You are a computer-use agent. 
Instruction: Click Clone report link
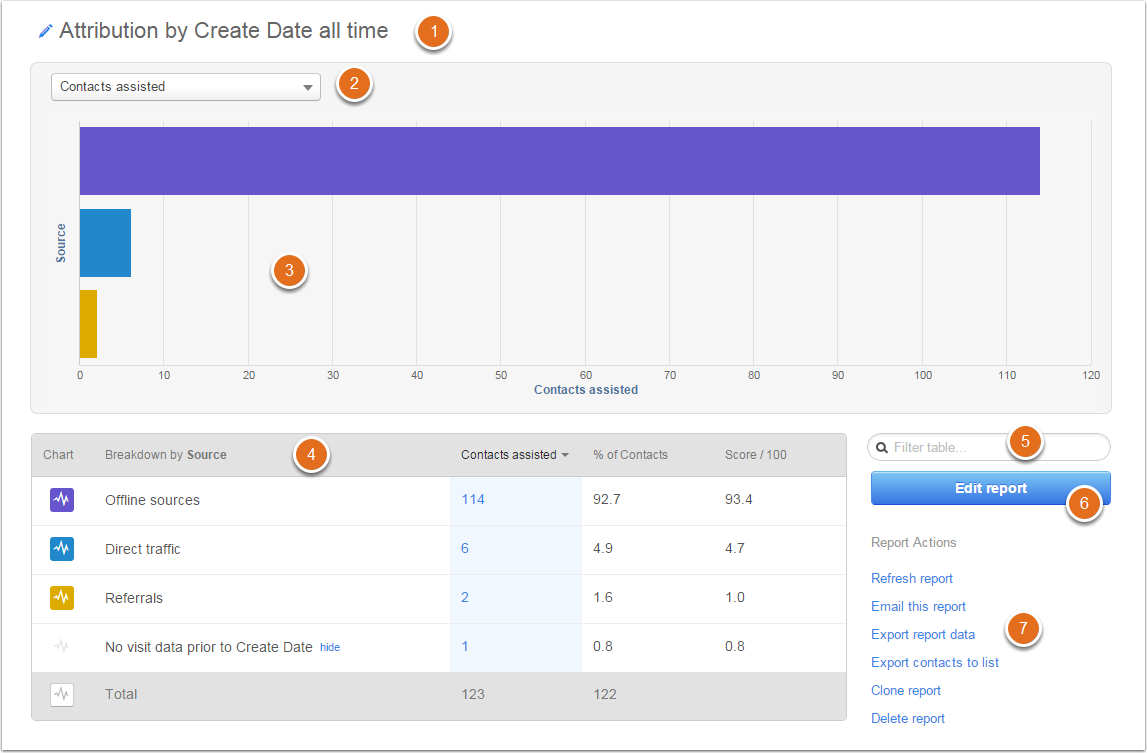pos(906,690)
